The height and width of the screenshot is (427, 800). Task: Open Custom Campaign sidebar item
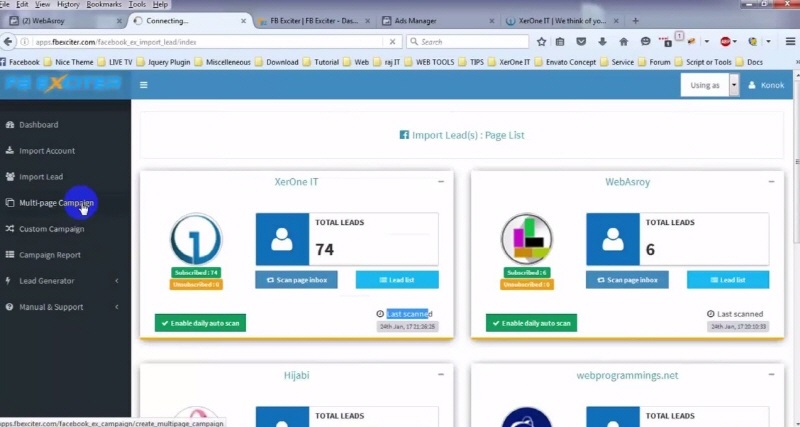coord(44,229)
